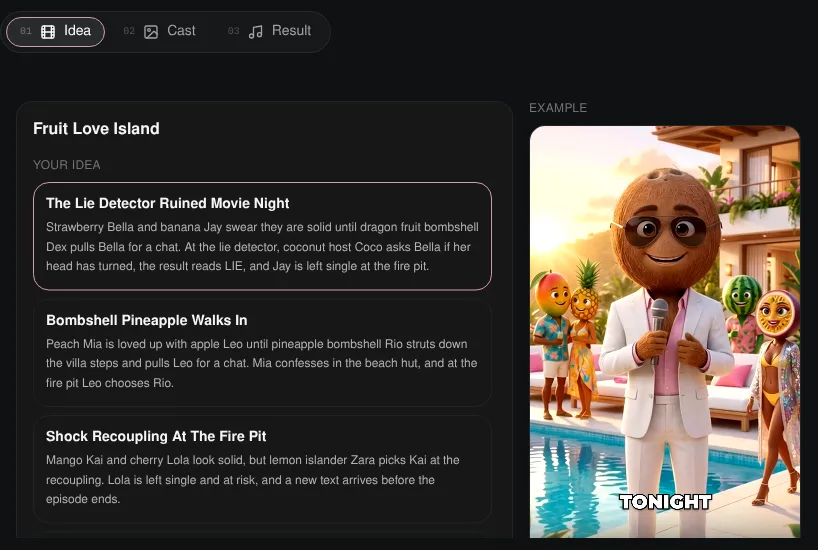Screen dimensions: 818x550
Task: Open the Cast step tab
Action: [x=160, y=32]
